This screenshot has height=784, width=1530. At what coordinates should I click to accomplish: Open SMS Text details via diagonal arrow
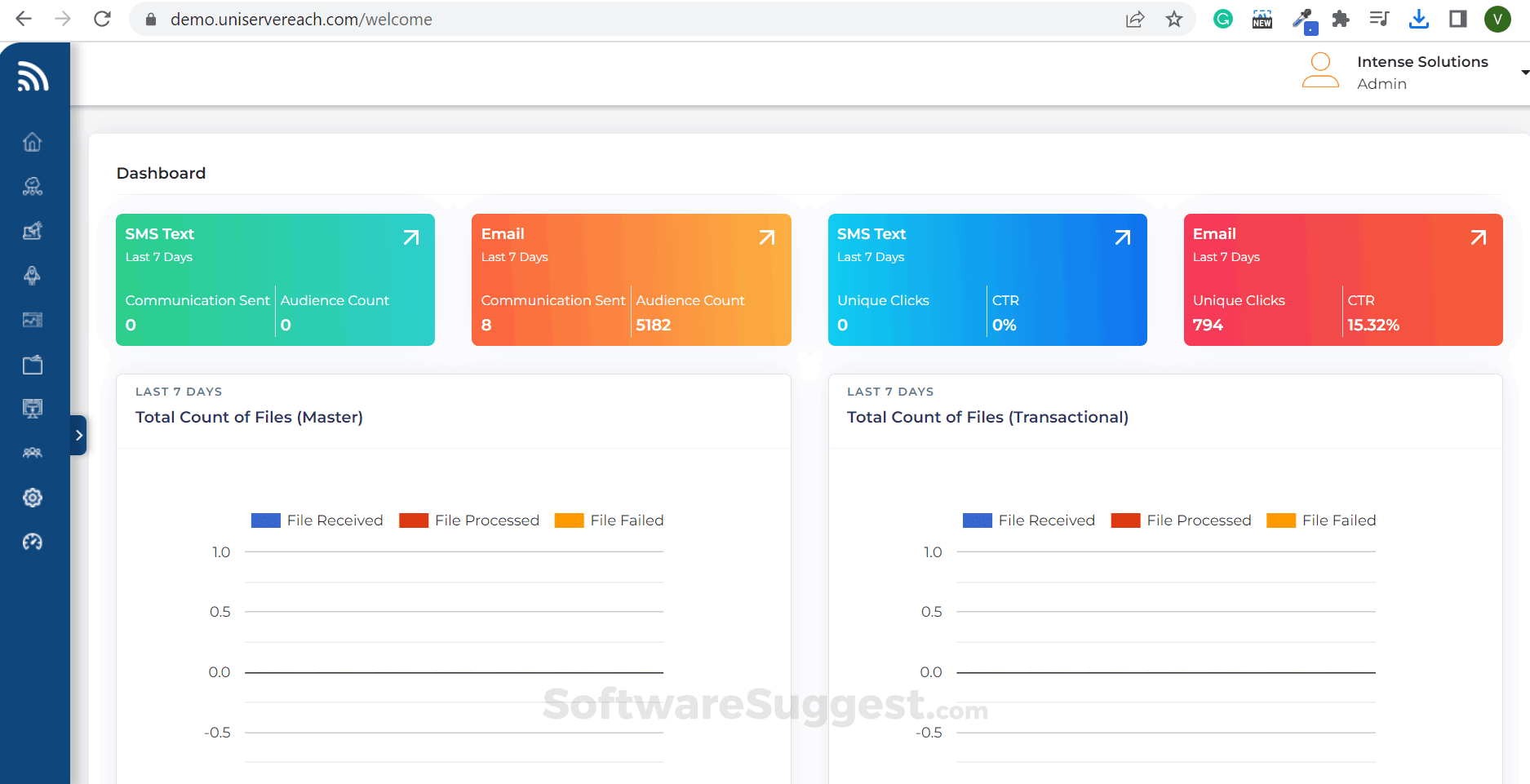point(410,237)
